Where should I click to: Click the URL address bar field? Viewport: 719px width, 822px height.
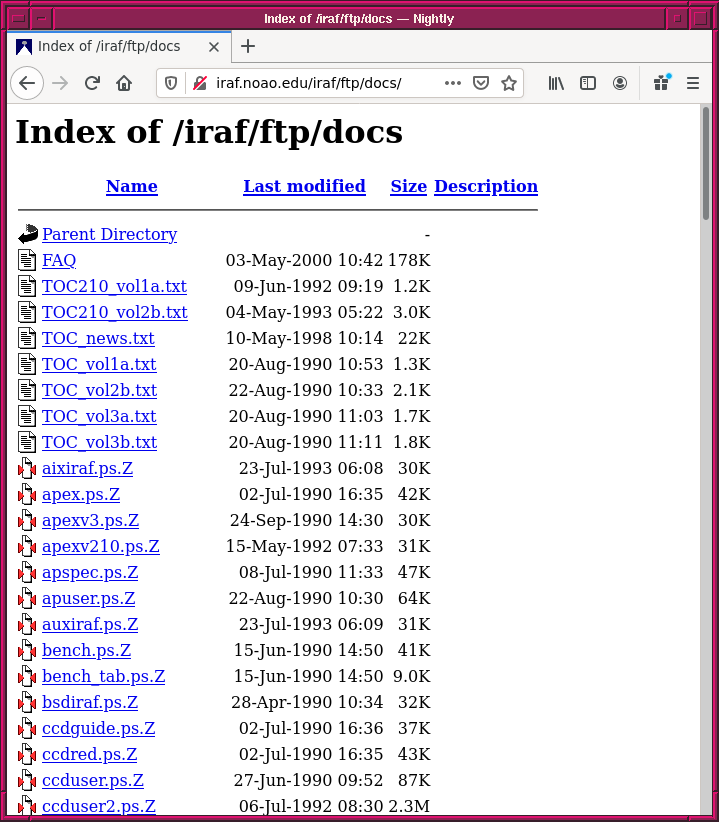pyautogui.click(x=320, y=83)
